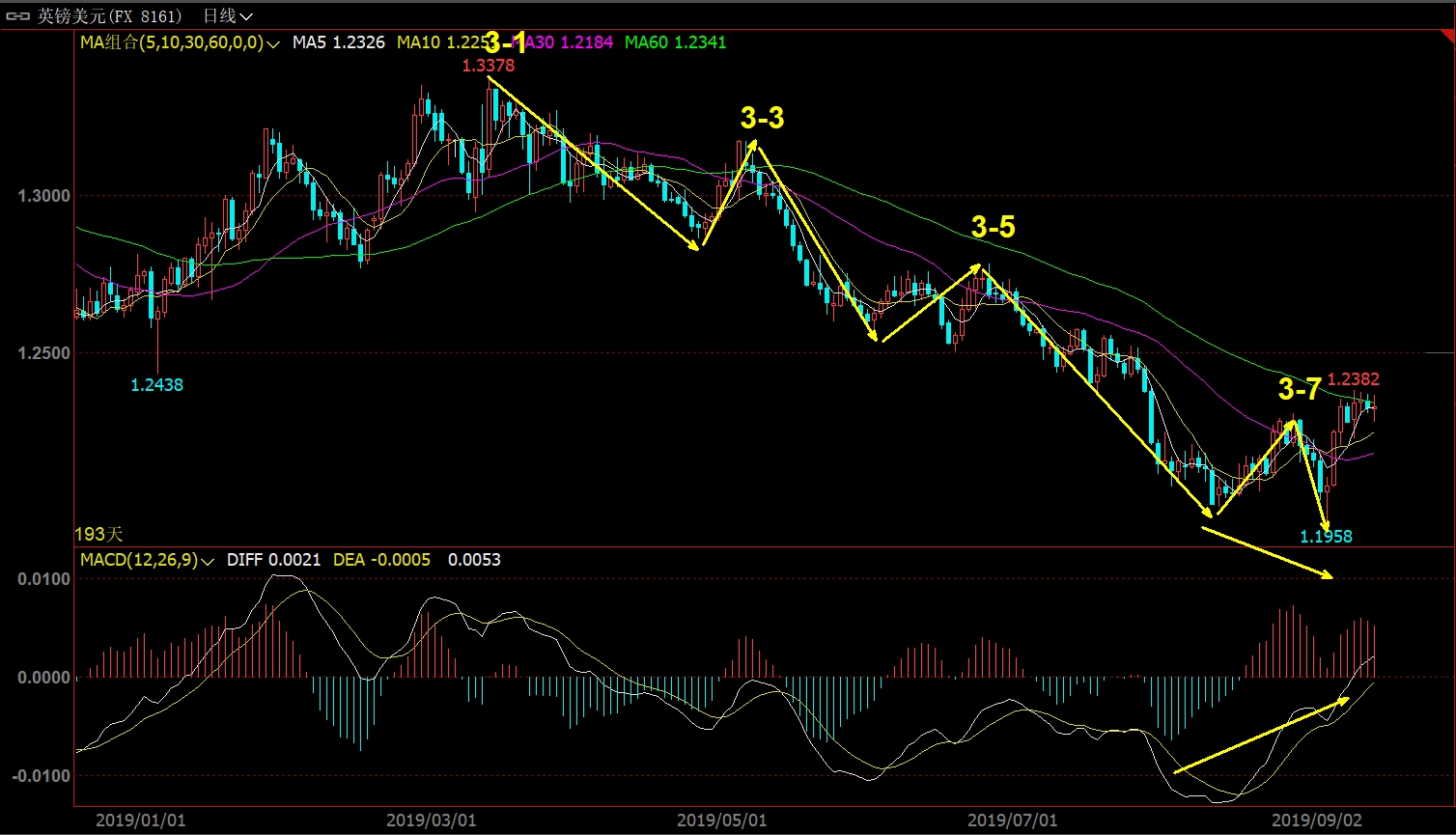
Task: Expand the MACD(12,26,9) parameter dropdown
Action: (x=206, y=560)
